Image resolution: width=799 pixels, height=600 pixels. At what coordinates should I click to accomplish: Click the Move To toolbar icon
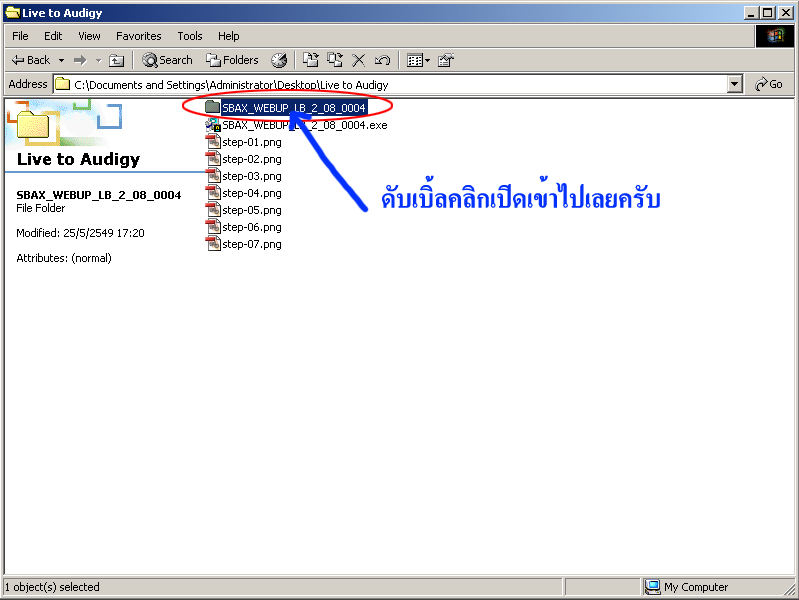tap(310, 60)
